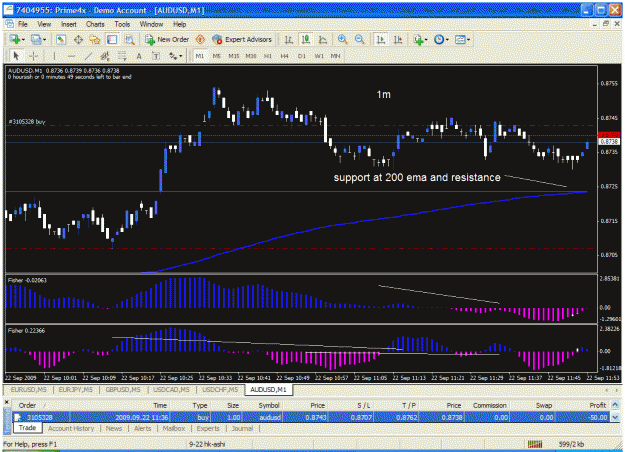
Task: Toggle the Terminal panel icon
Action: click(112, 39)
